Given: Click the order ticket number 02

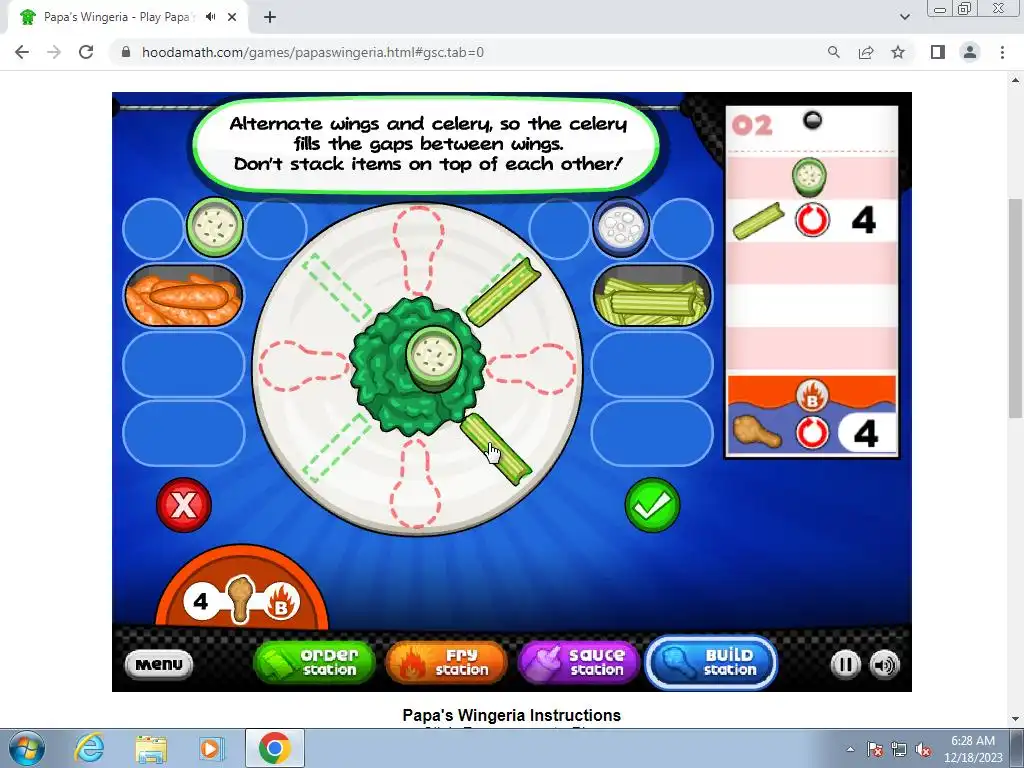Looking at the screenshot, I should 752,125.
